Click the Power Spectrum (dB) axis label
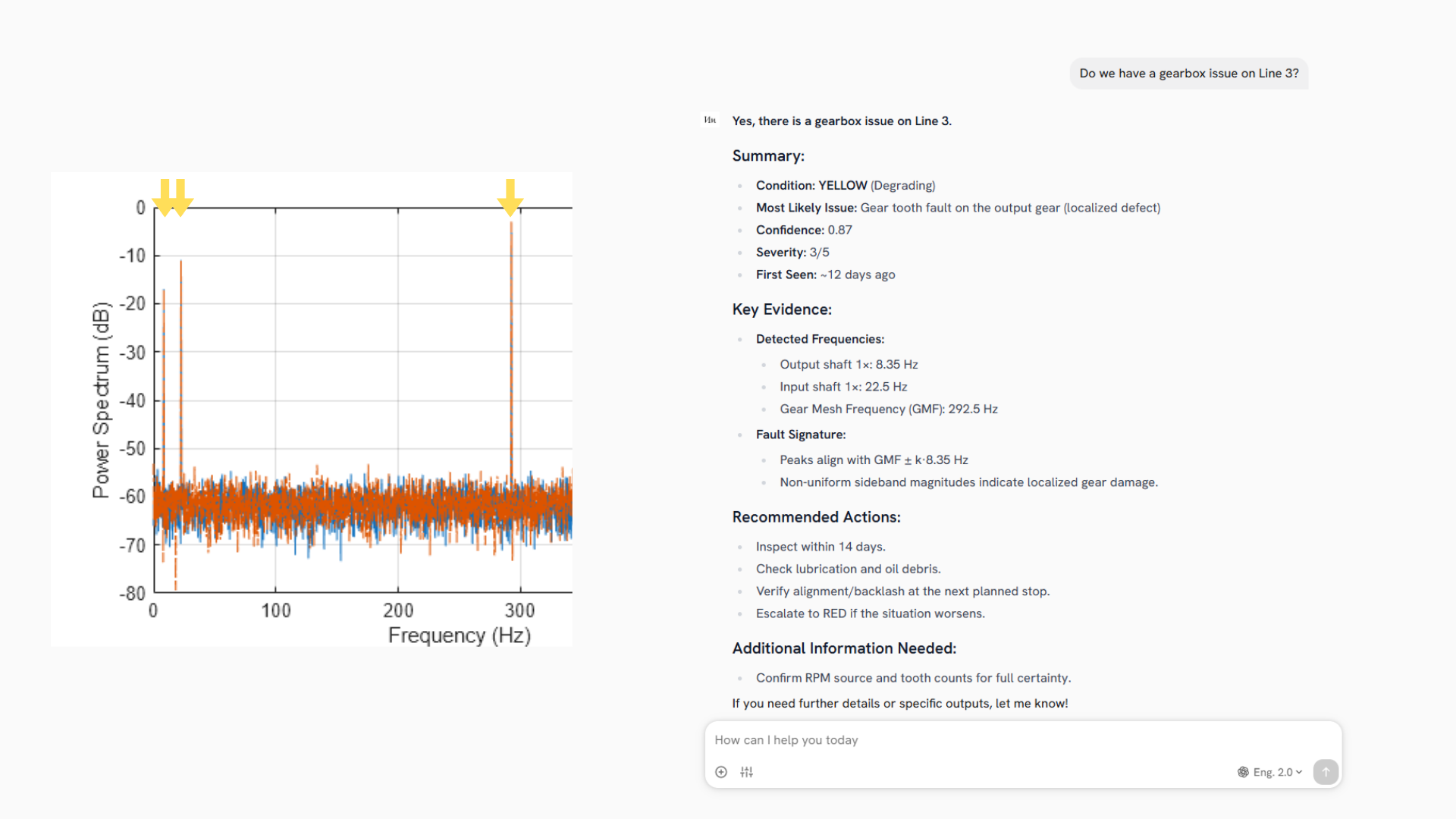Screen dimensions: 1456x819 (102, 400)
